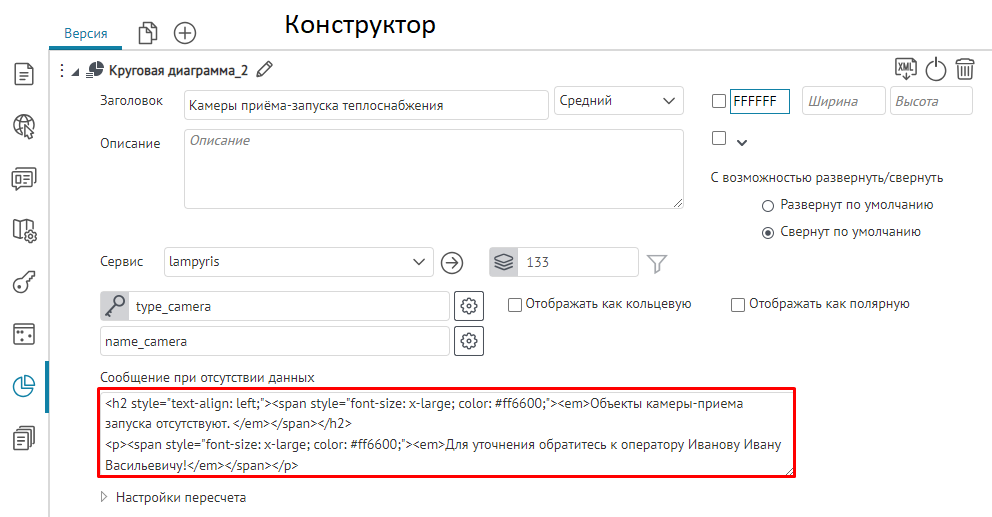Click the power toggle icon
This screenshot has height=517, width=992.
tap(935, 69)
